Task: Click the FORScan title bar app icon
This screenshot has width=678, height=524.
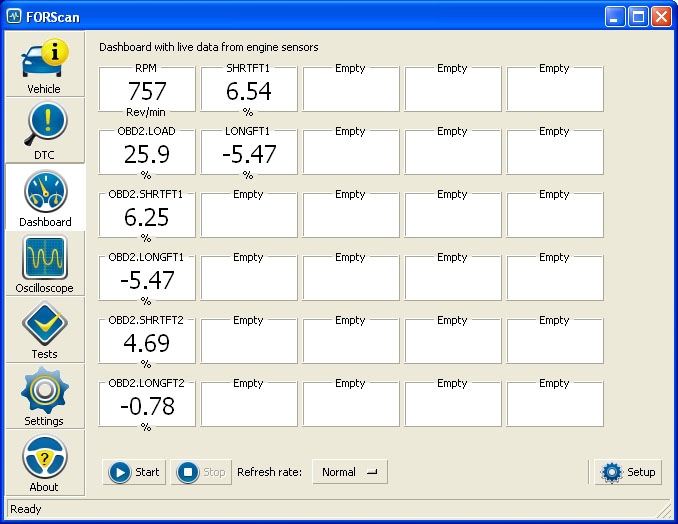Action: [14, 16]
